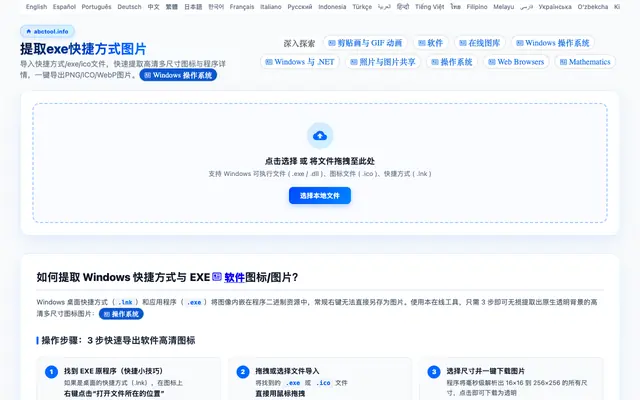Viewport: 640px width, 400px height.
Task: Switch language to Français
Action: click(x=242, y=7)
